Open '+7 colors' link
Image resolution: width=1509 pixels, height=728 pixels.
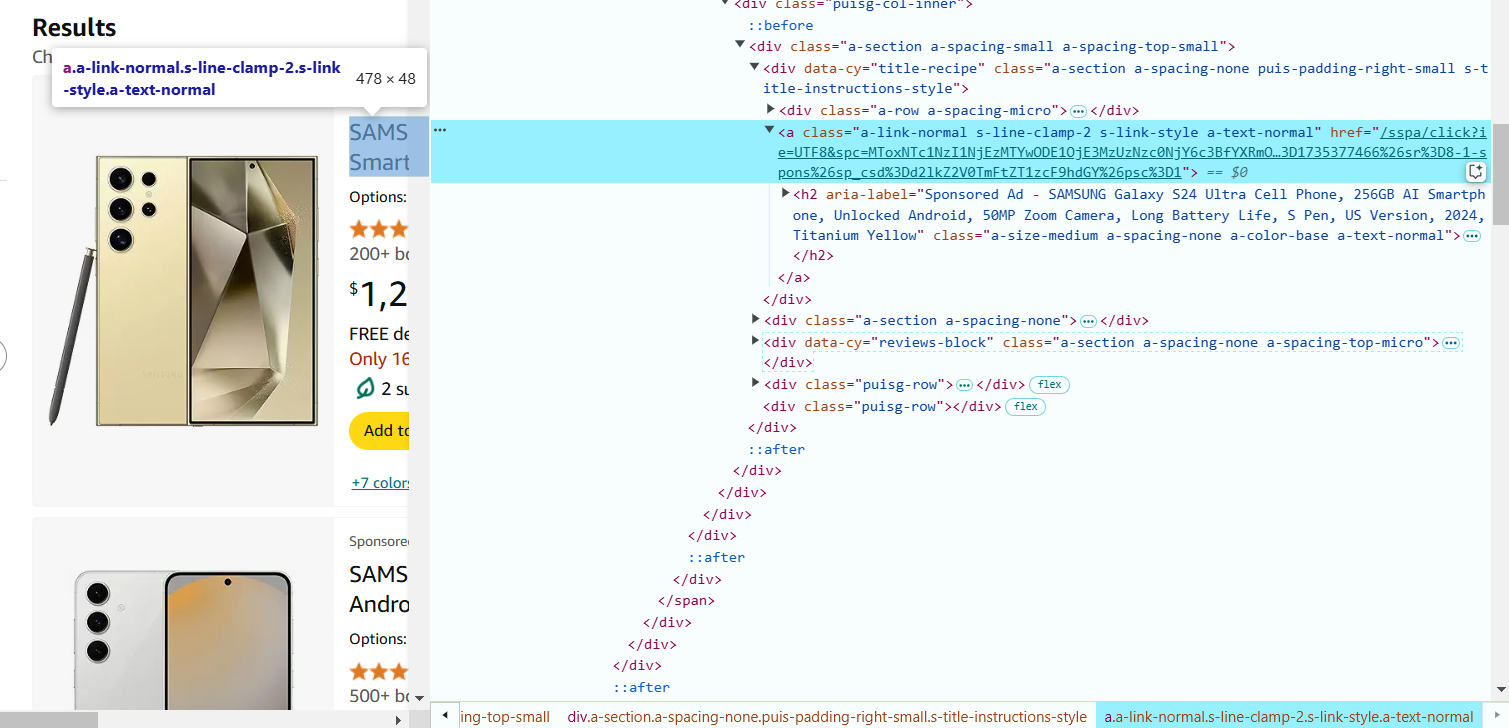(381, 483)
